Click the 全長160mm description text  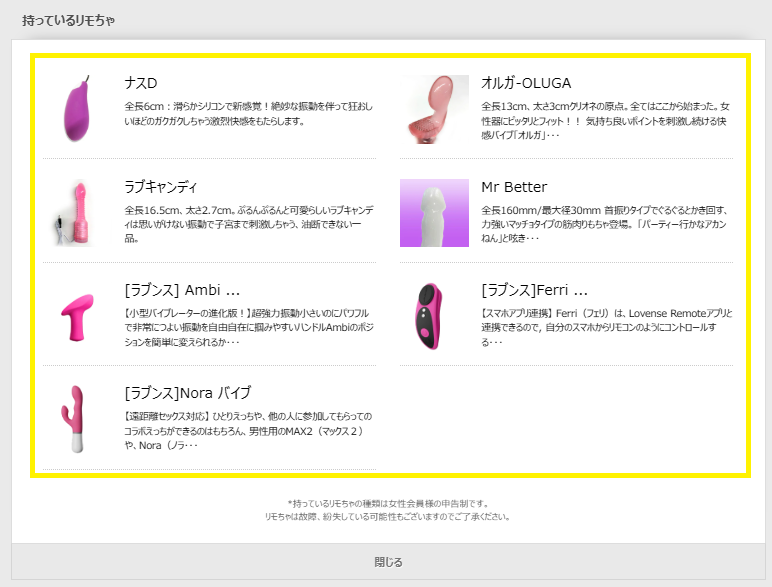(x=604, y=224)
